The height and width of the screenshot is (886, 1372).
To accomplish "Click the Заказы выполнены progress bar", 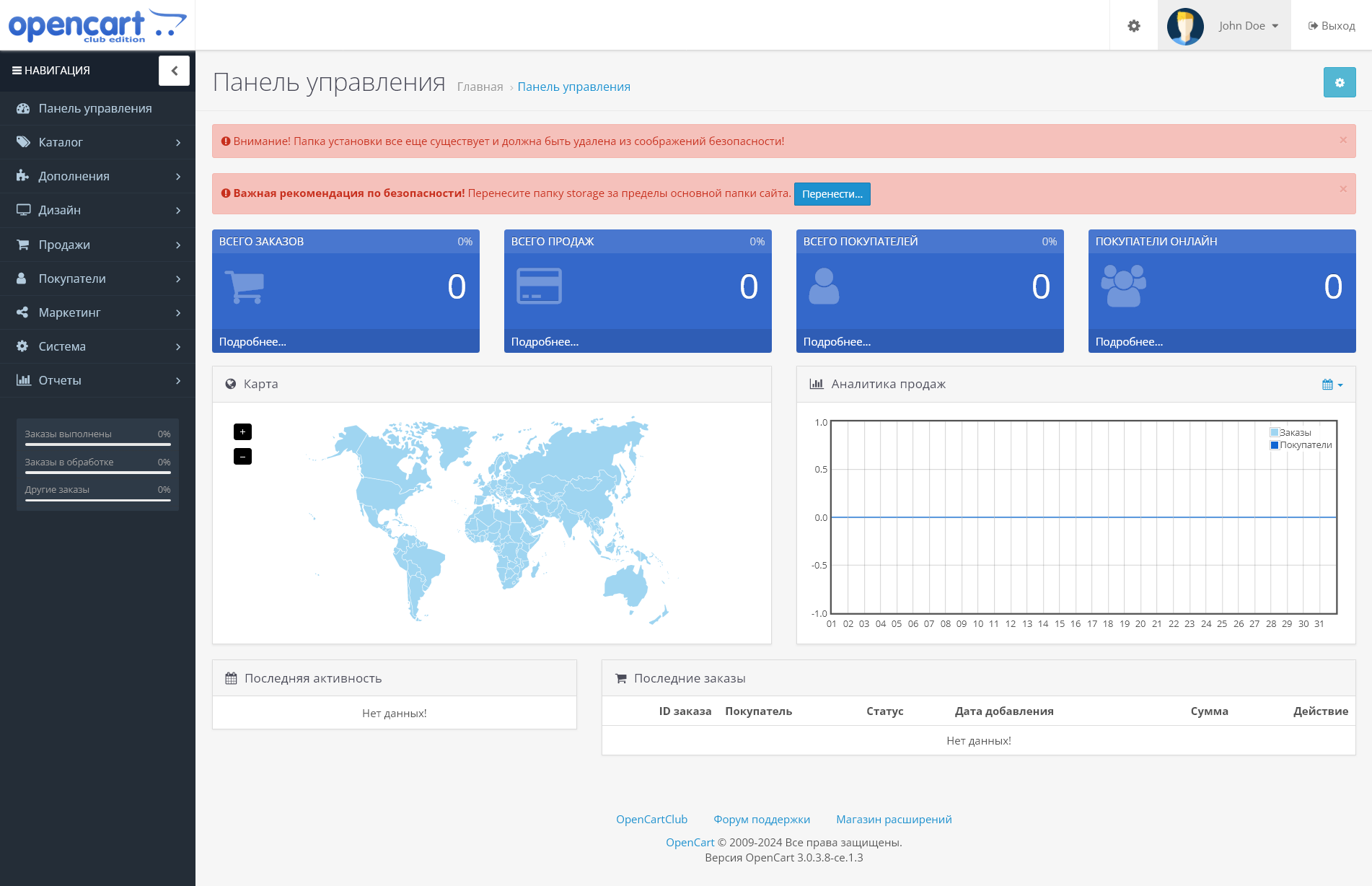I will 97,446.
